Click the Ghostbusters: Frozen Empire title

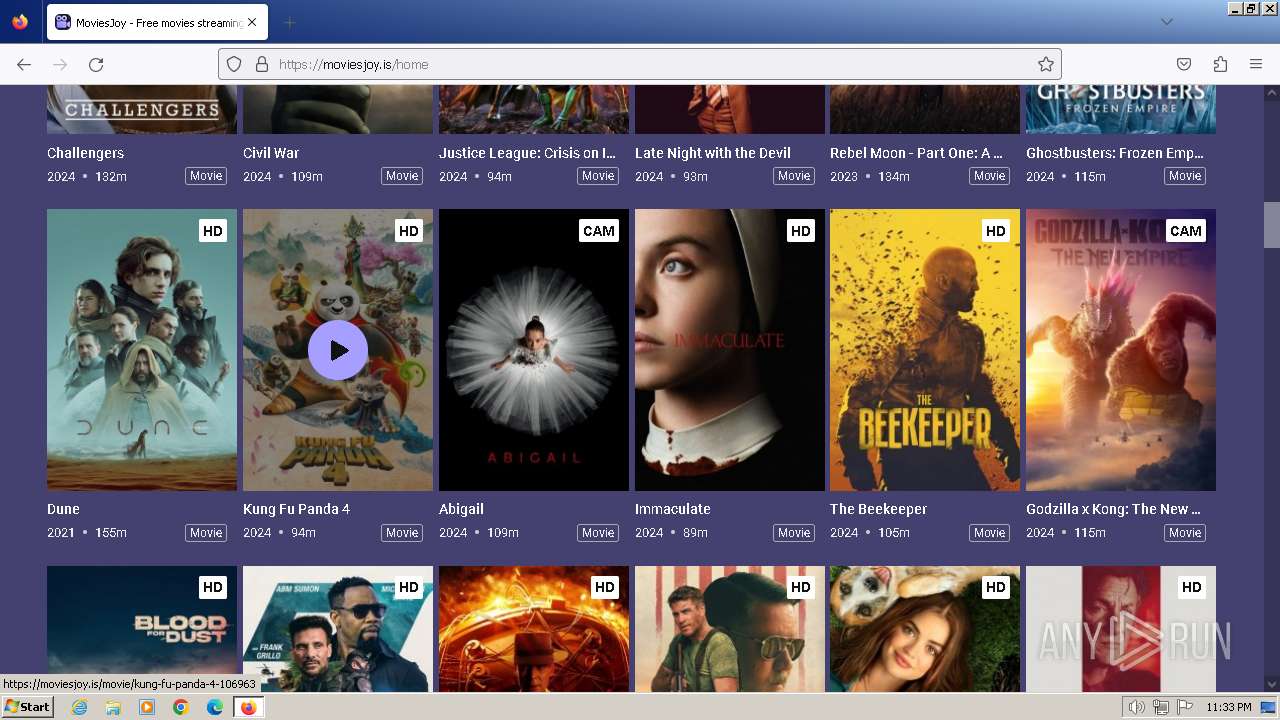[x=1115, y=153]
